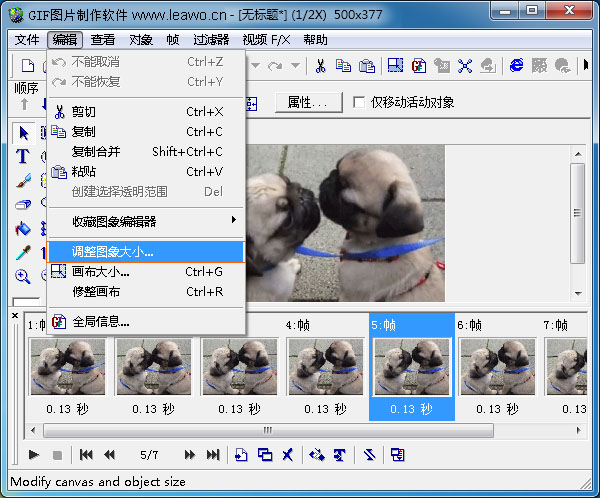Open the 查看 menu

click(x=103, y=40)
